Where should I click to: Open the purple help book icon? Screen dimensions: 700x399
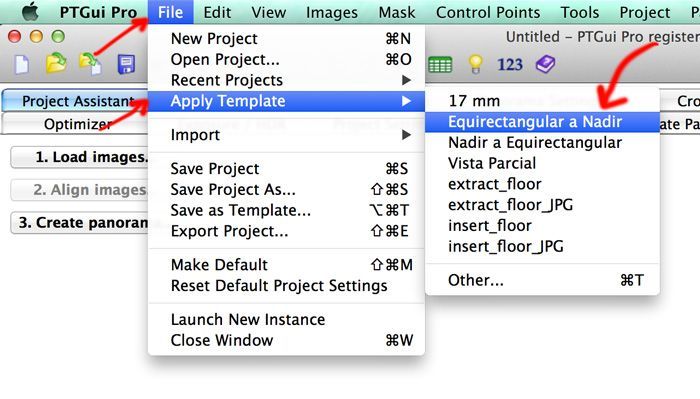point(545,64)
